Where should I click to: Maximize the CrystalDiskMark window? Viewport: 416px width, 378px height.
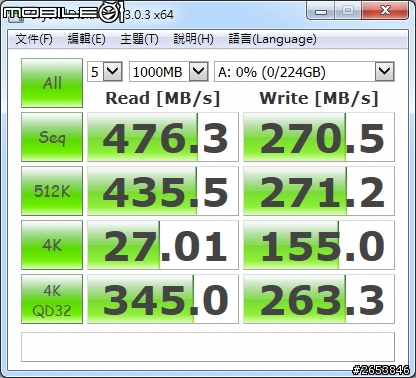pyautogui.click(x=348, y=11)
